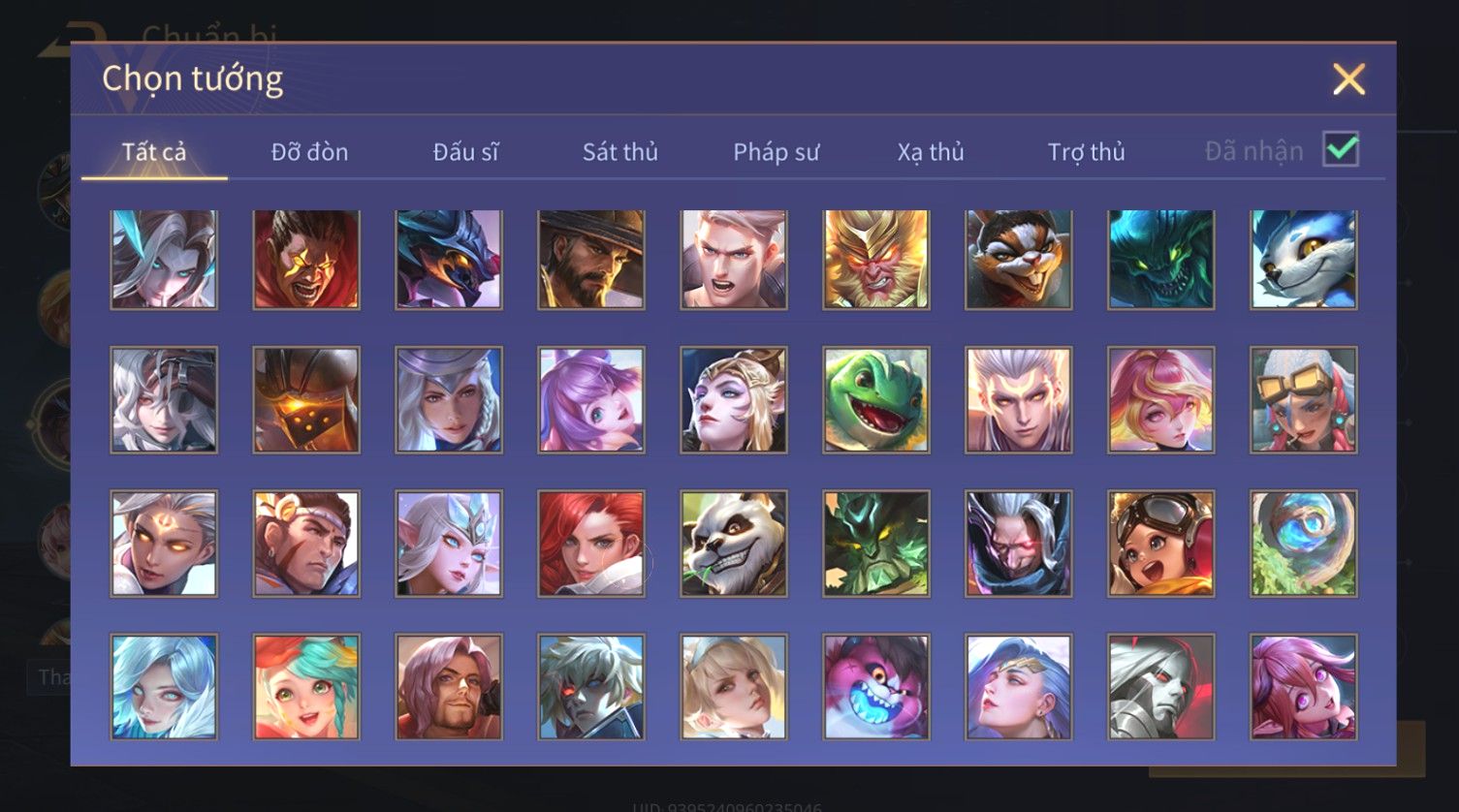Select the swirling blue orb hero
The image size is (1459, 812).
[1304, 543]
